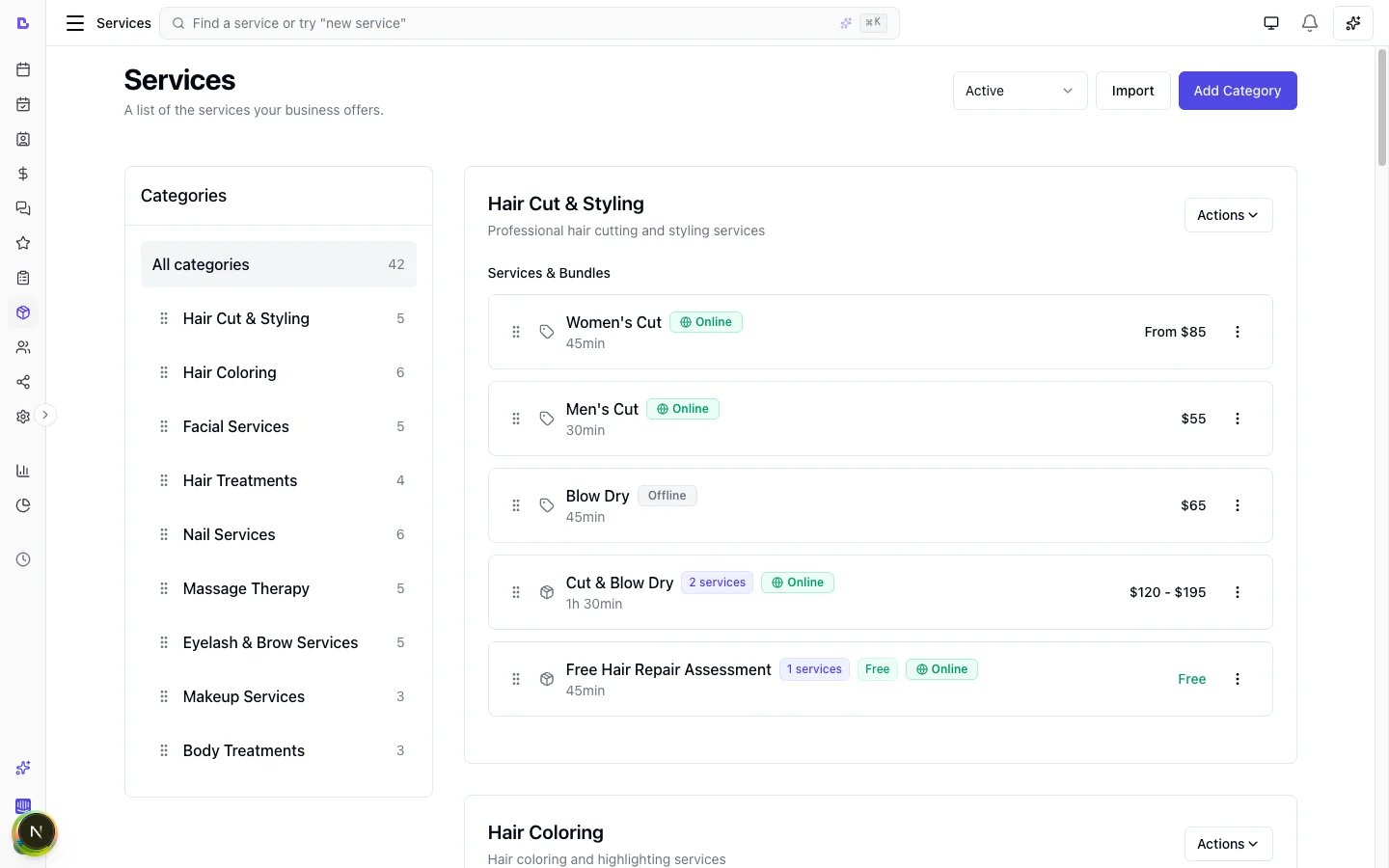This screenshot has width=1389, height=868.
Task: Open the more options menu for Men's Cut
Action: pos(1238,419)
